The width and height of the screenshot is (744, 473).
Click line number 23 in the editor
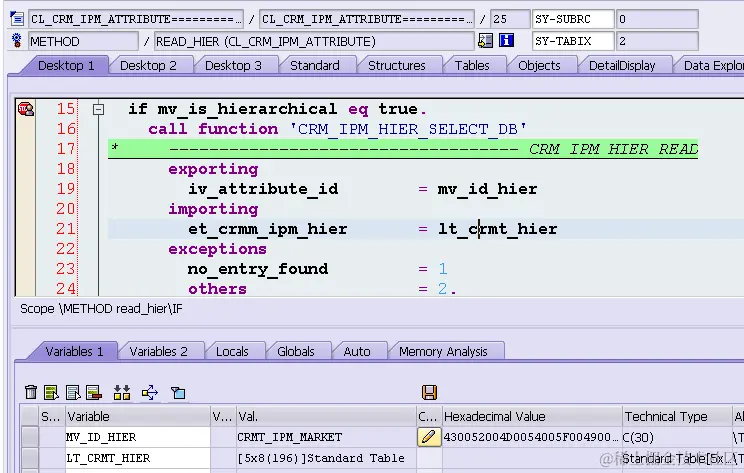pyautogui.click(x=65, y=269)
